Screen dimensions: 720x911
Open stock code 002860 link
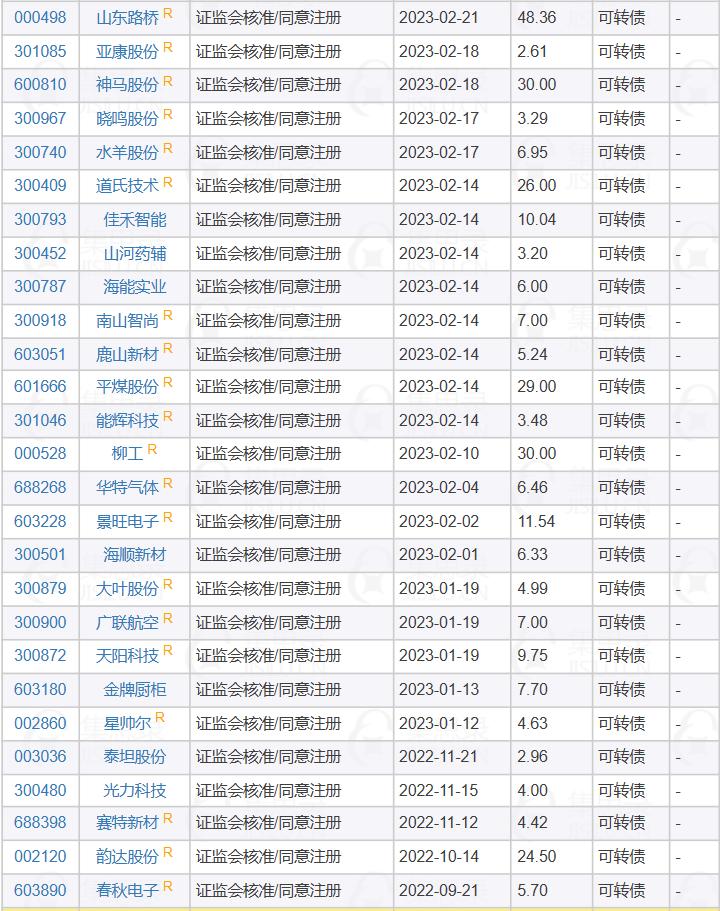pyautogui.click(x=40, y=723)
